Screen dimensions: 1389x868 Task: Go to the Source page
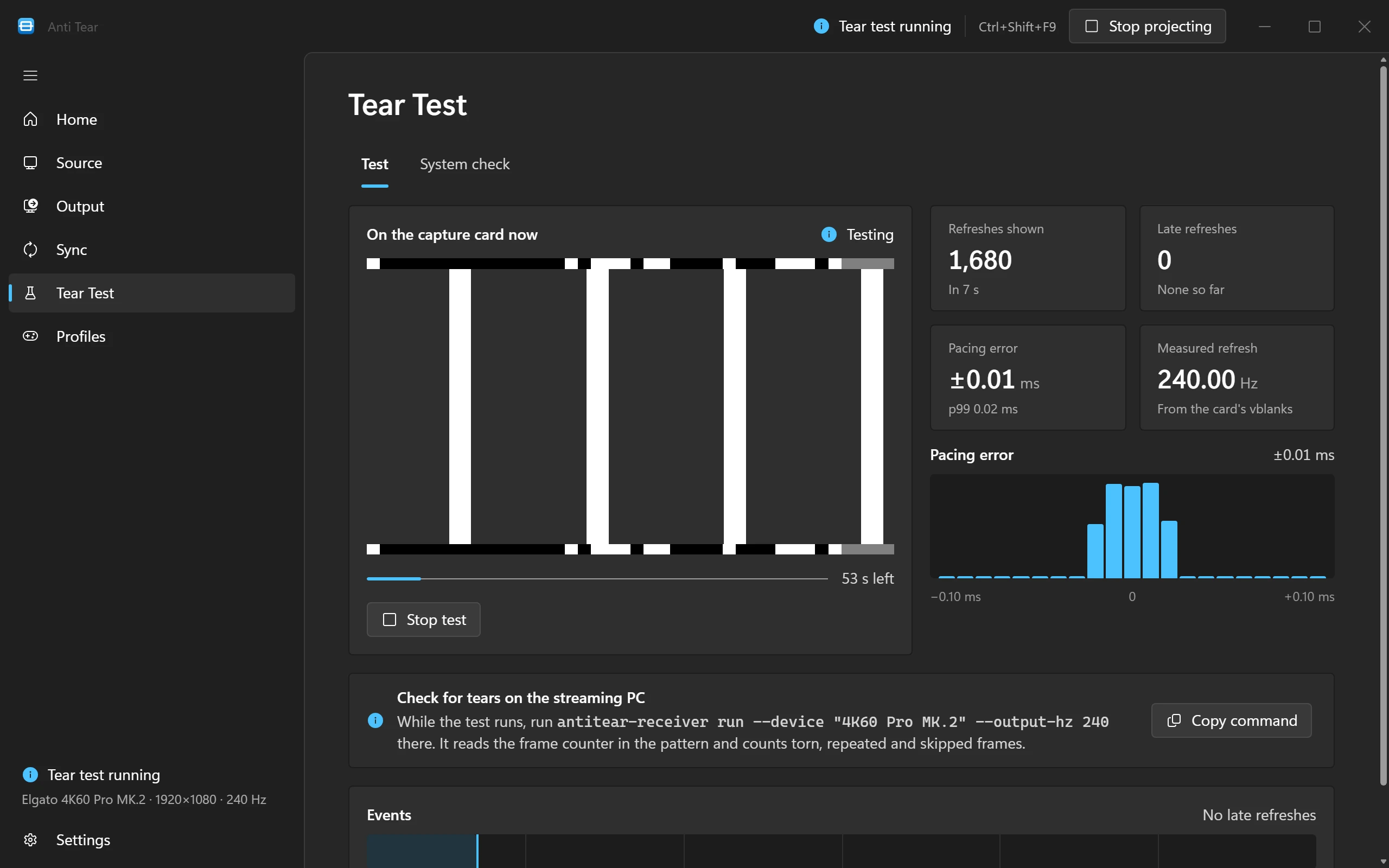point(152,163)
